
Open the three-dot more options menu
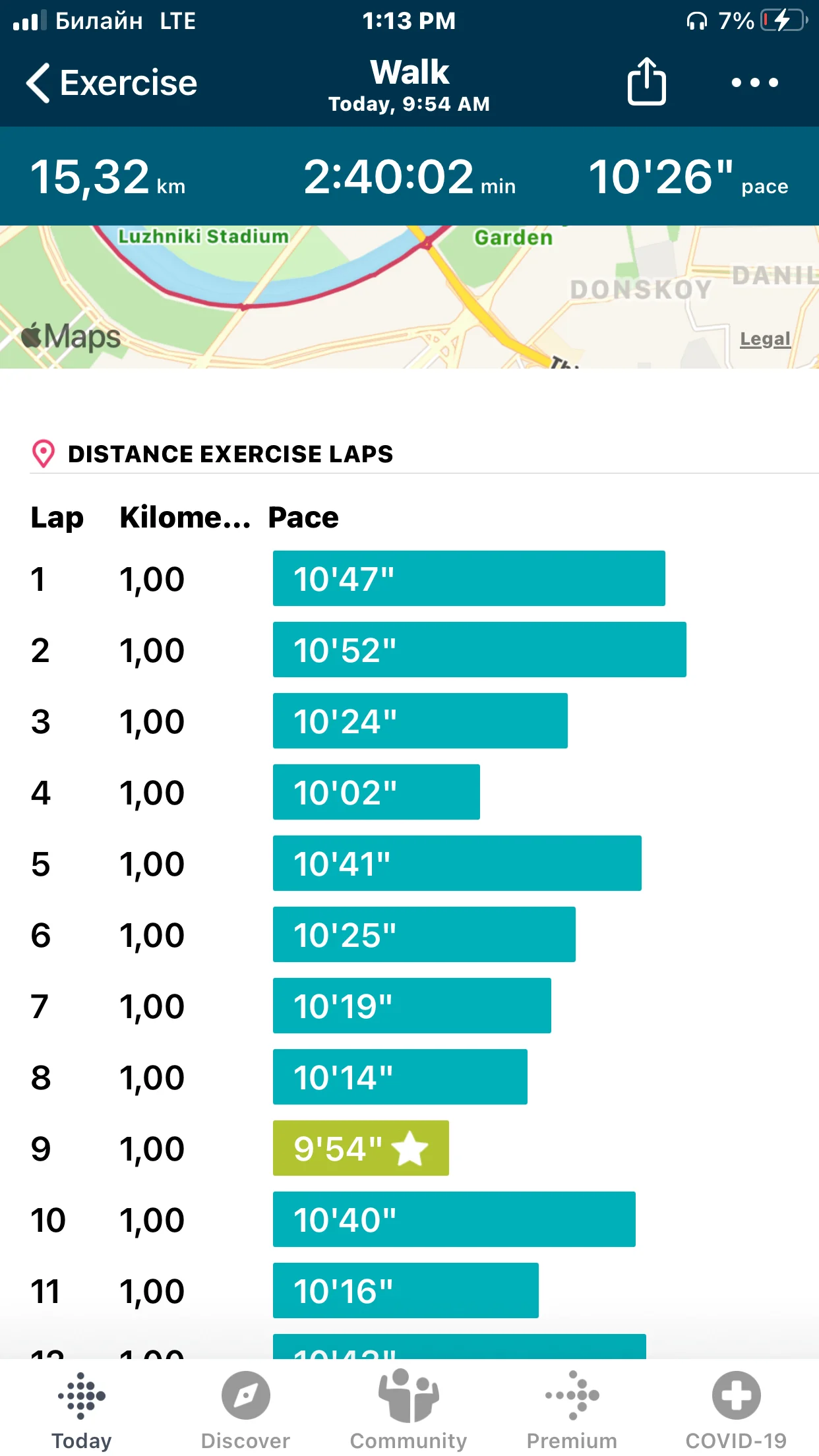point(754,82)
